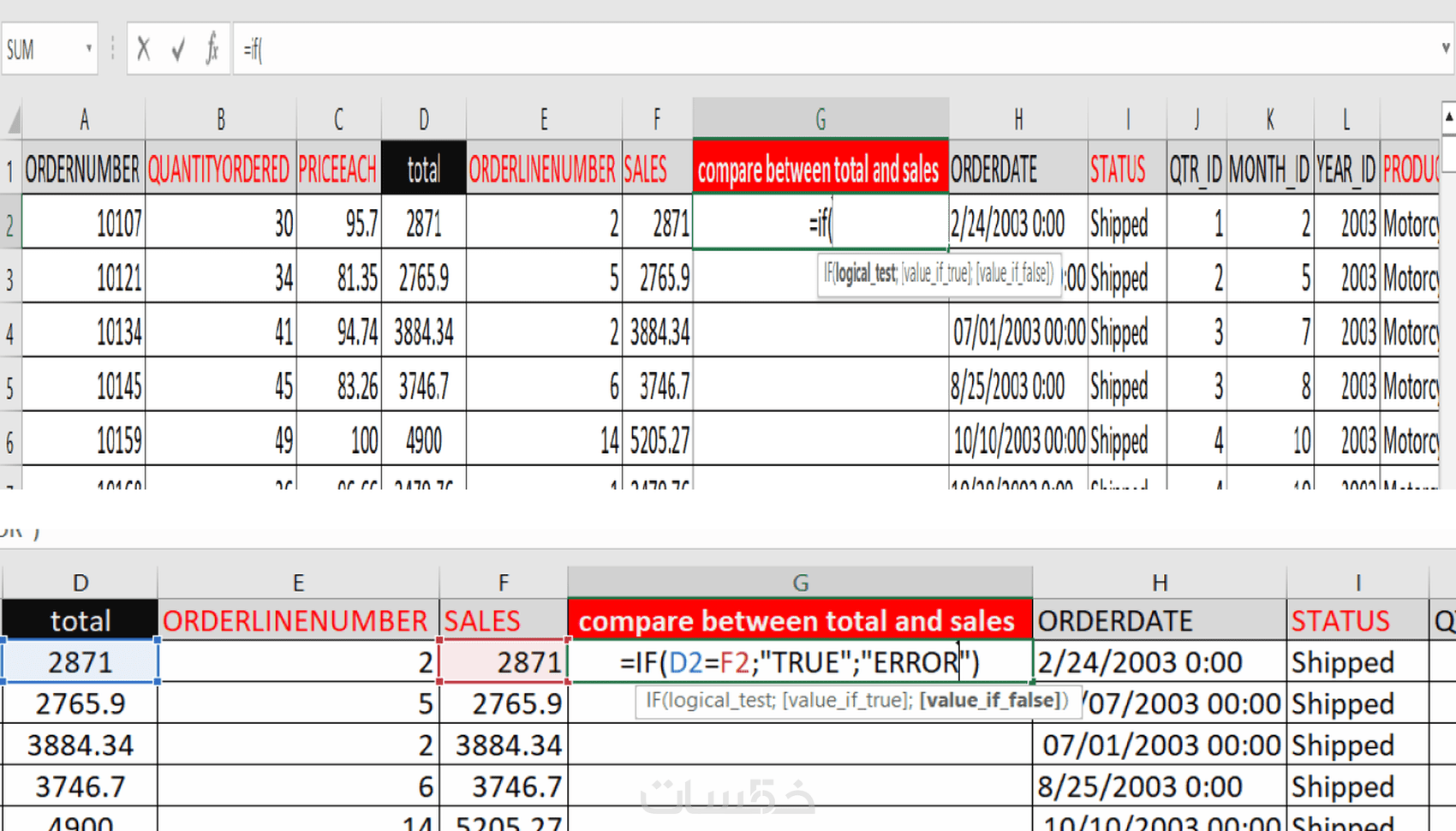Select cell with order number 10107
Screen dimensions: 1456x831
(83, 222)
